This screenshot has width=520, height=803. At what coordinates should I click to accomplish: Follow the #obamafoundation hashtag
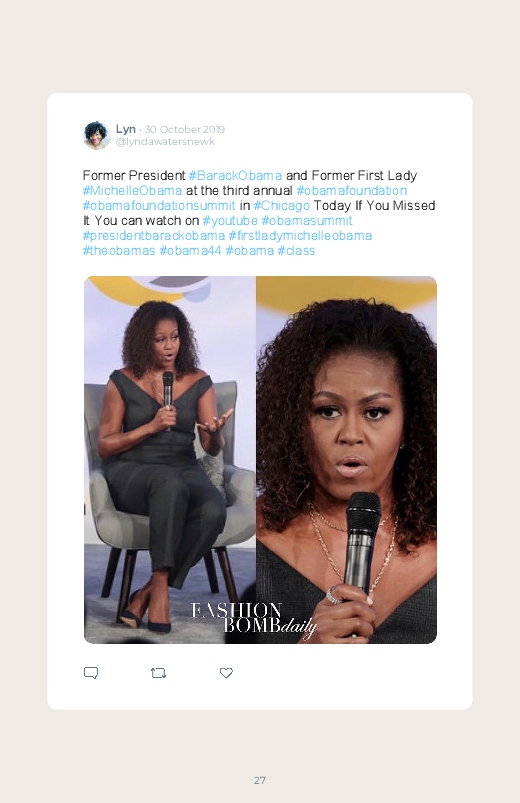point(351,191)
